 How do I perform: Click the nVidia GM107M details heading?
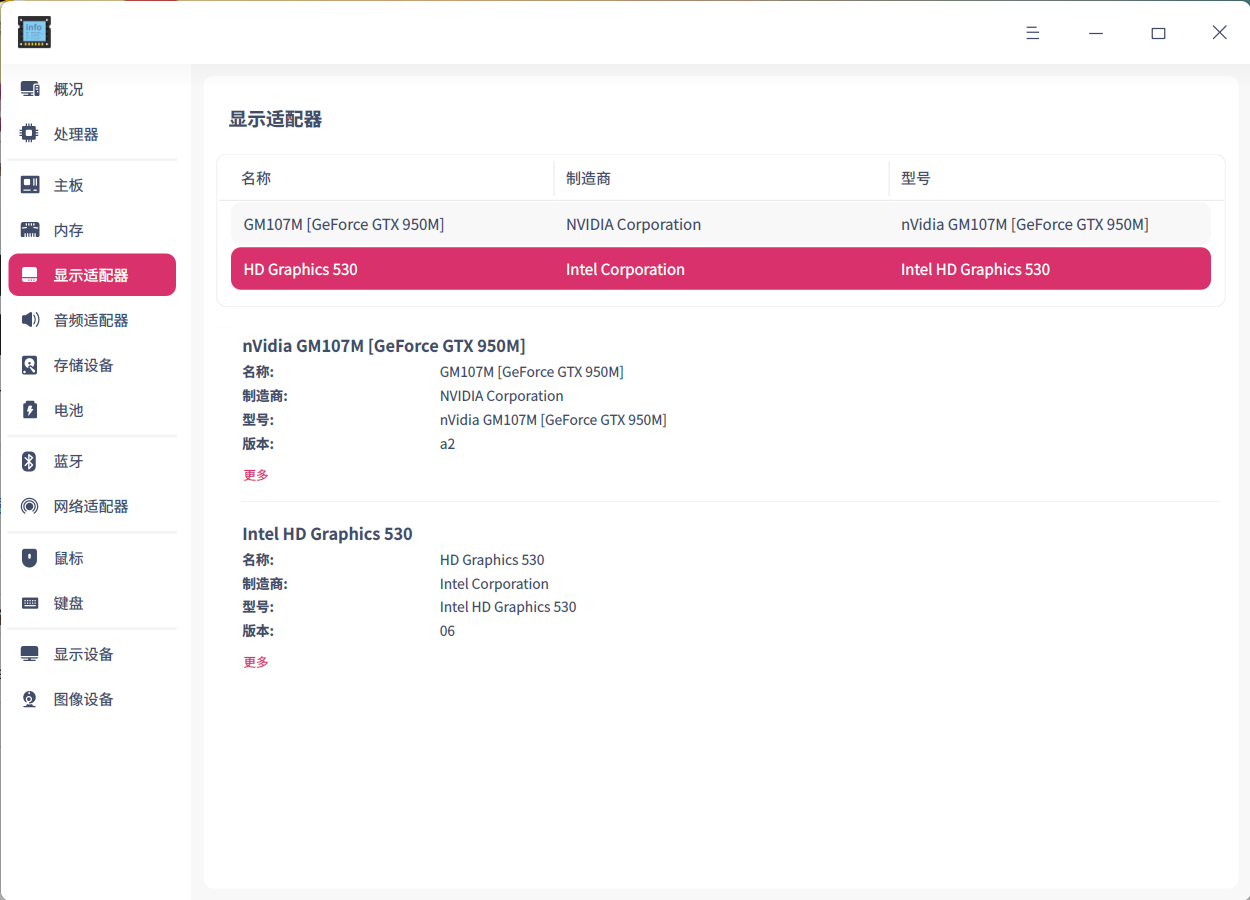[x=384, y=346]
